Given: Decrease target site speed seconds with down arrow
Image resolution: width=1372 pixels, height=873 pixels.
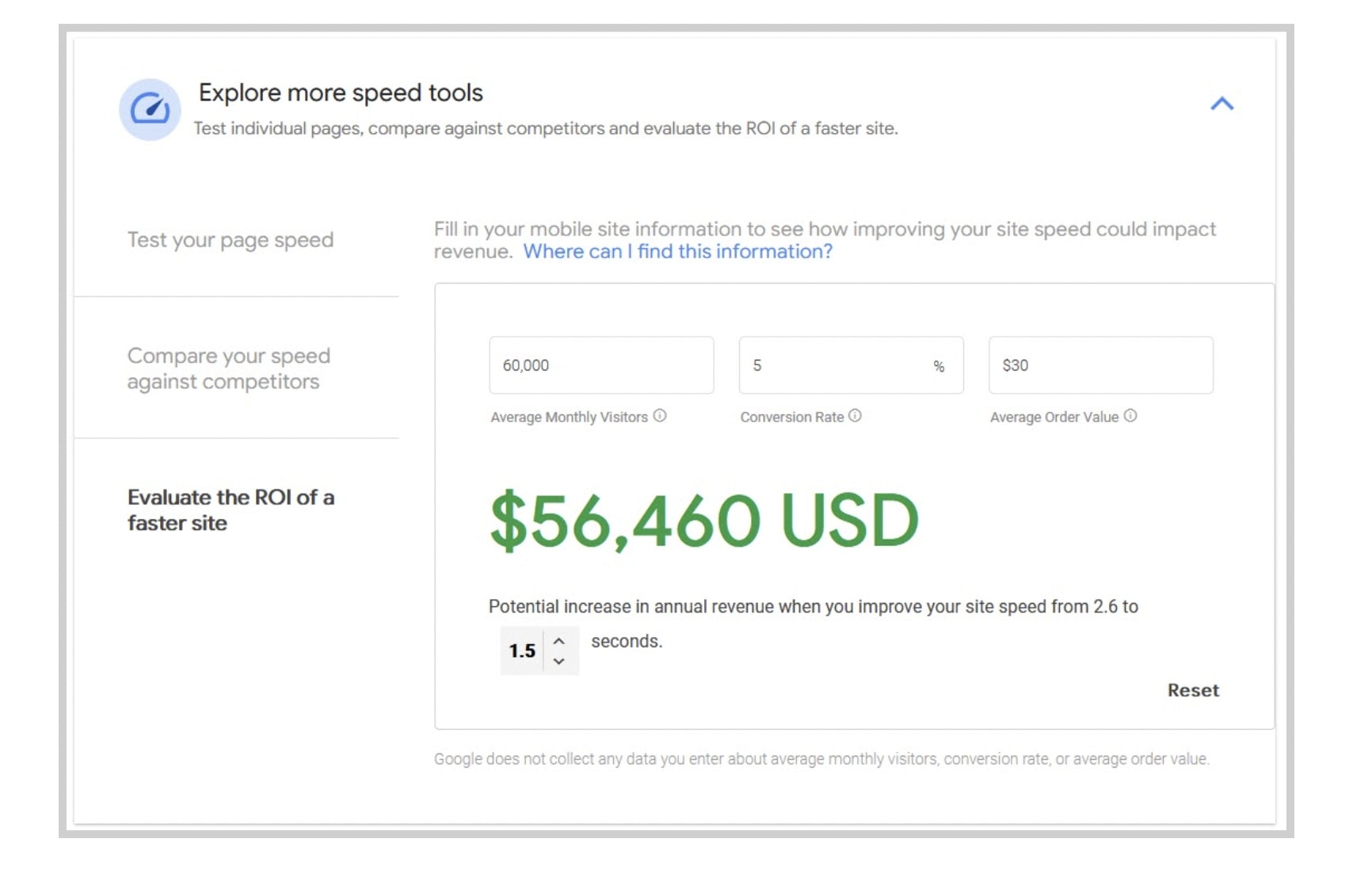Looking at the screenshot, I should point(559,661).
